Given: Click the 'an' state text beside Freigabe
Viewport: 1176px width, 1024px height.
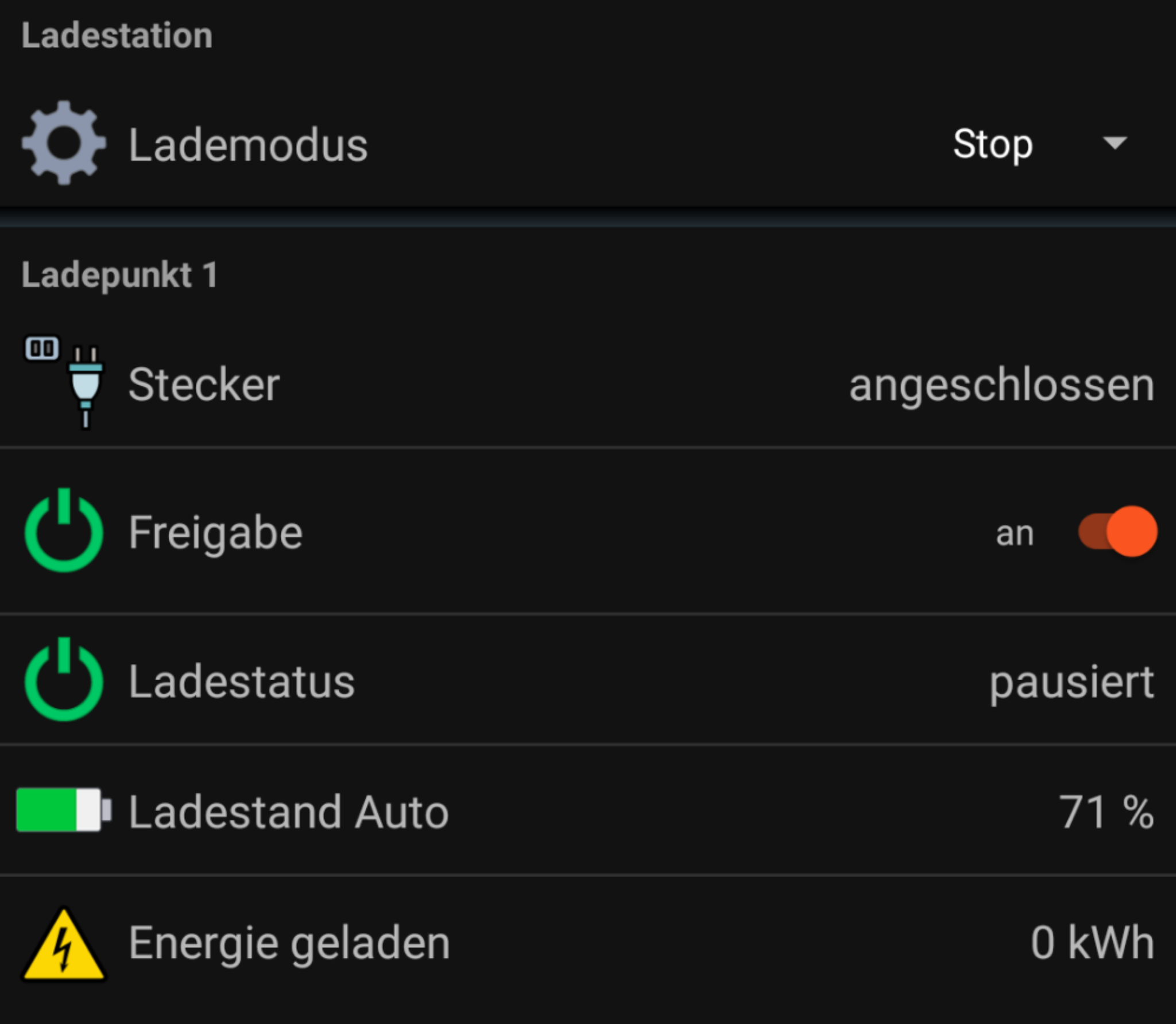Looking at the screenshot, I should click(1015, 534).
